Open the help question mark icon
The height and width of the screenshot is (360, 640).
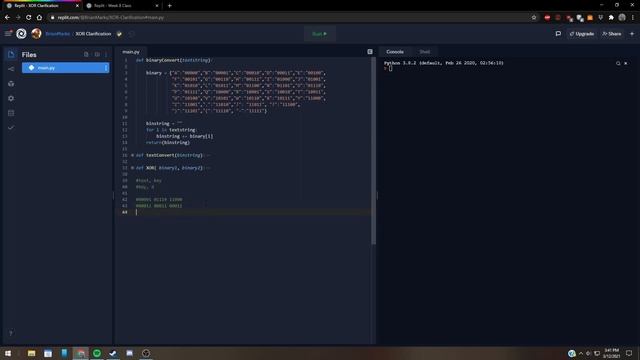tap(11, 333)
